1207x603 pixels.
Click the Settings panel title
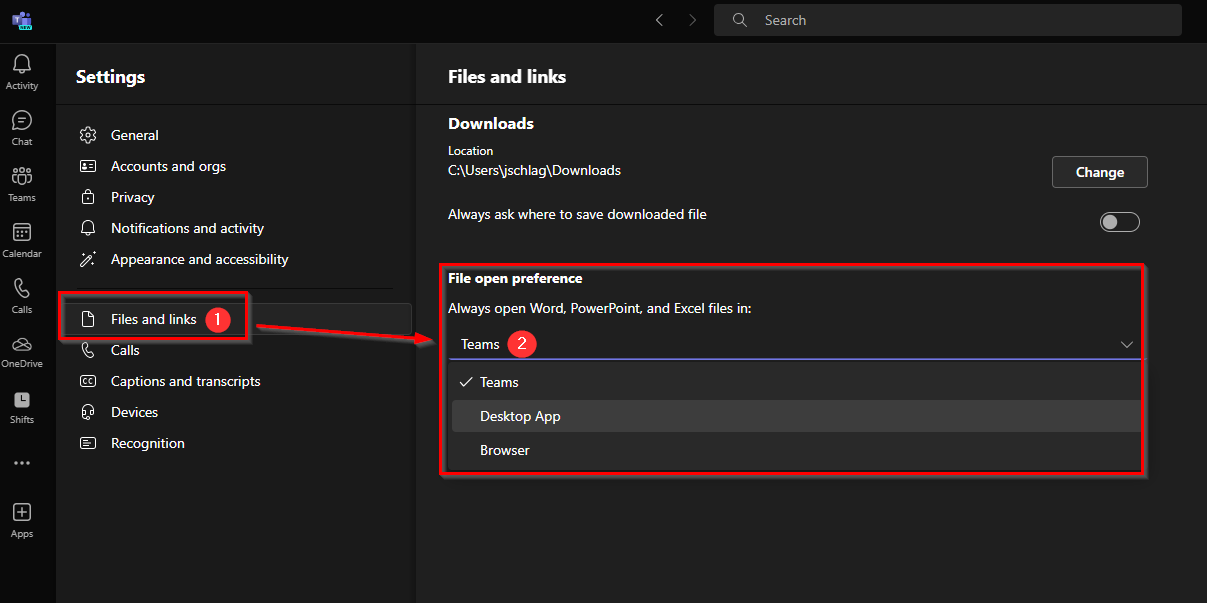point(111,77)
